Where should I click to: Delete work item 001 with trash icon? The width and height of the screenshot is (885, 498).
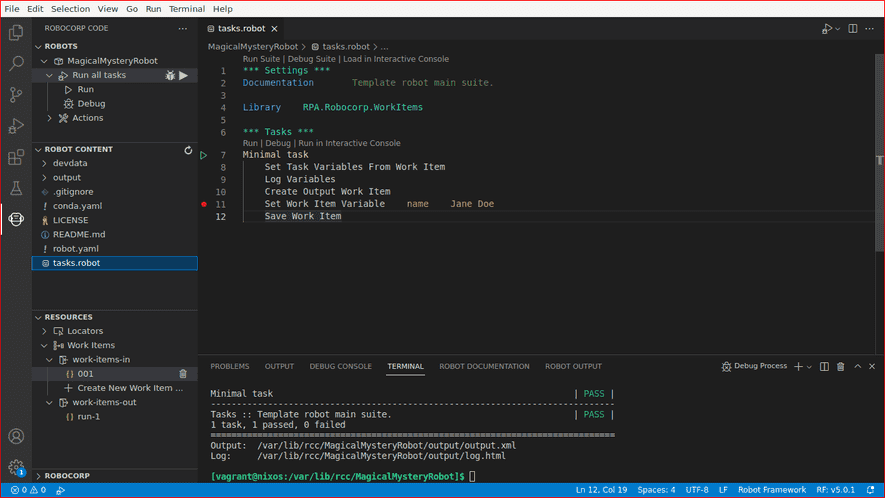point(183,374)
